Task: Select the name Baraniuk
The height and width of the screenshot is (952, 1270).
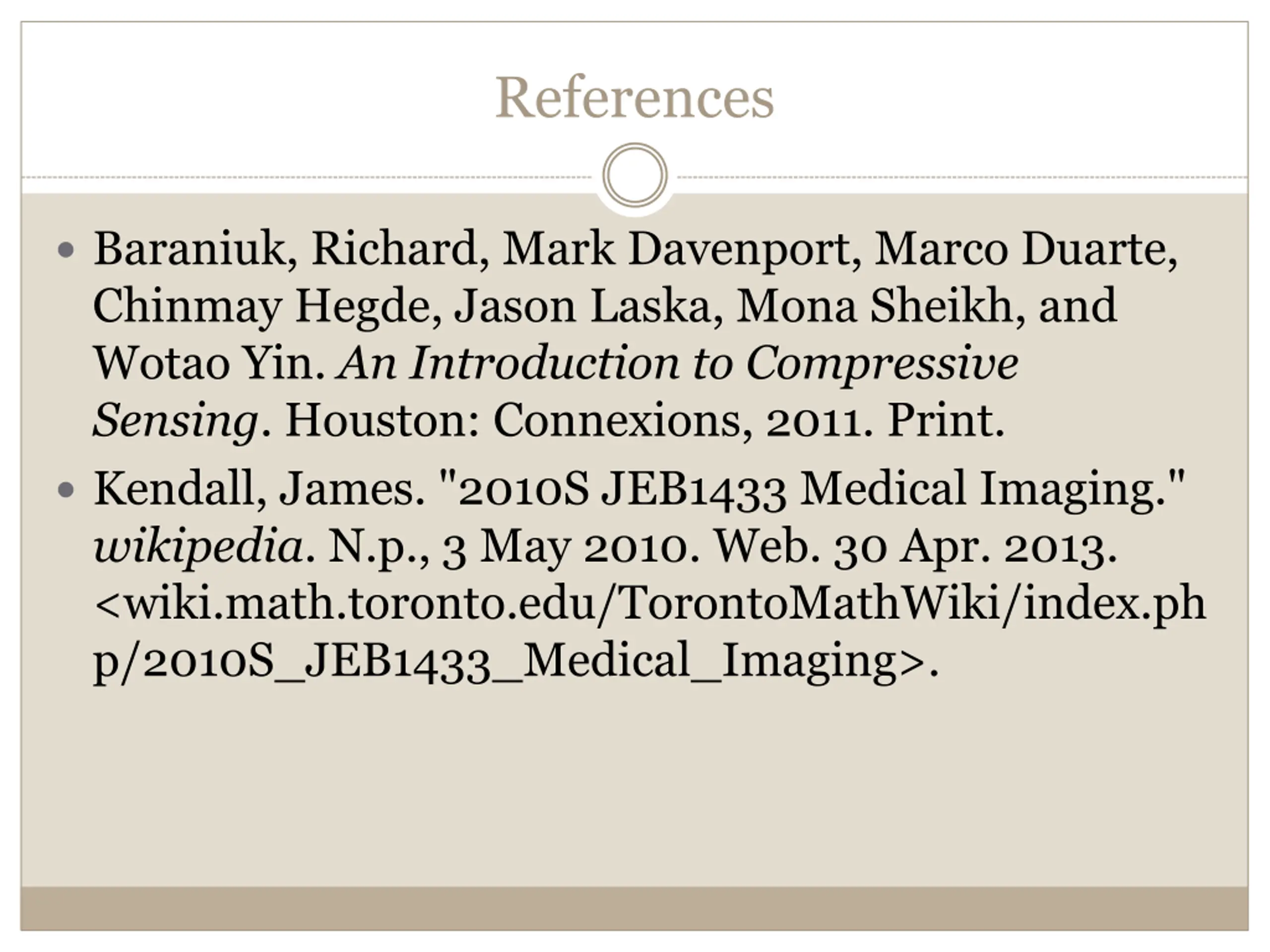Action: coord(190,249)
